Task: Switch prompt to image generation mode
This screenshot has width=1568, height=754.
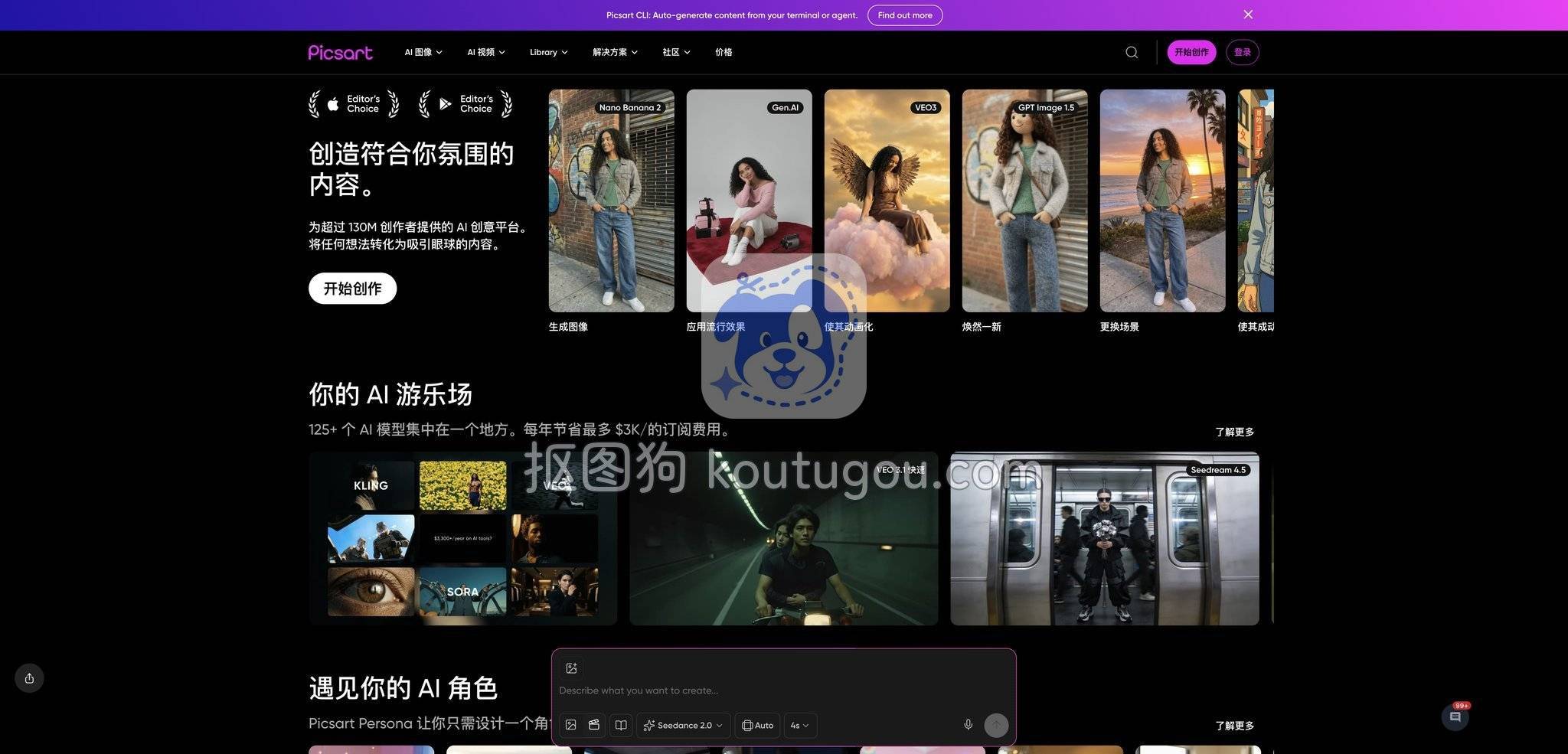Action: coord(571,725)
